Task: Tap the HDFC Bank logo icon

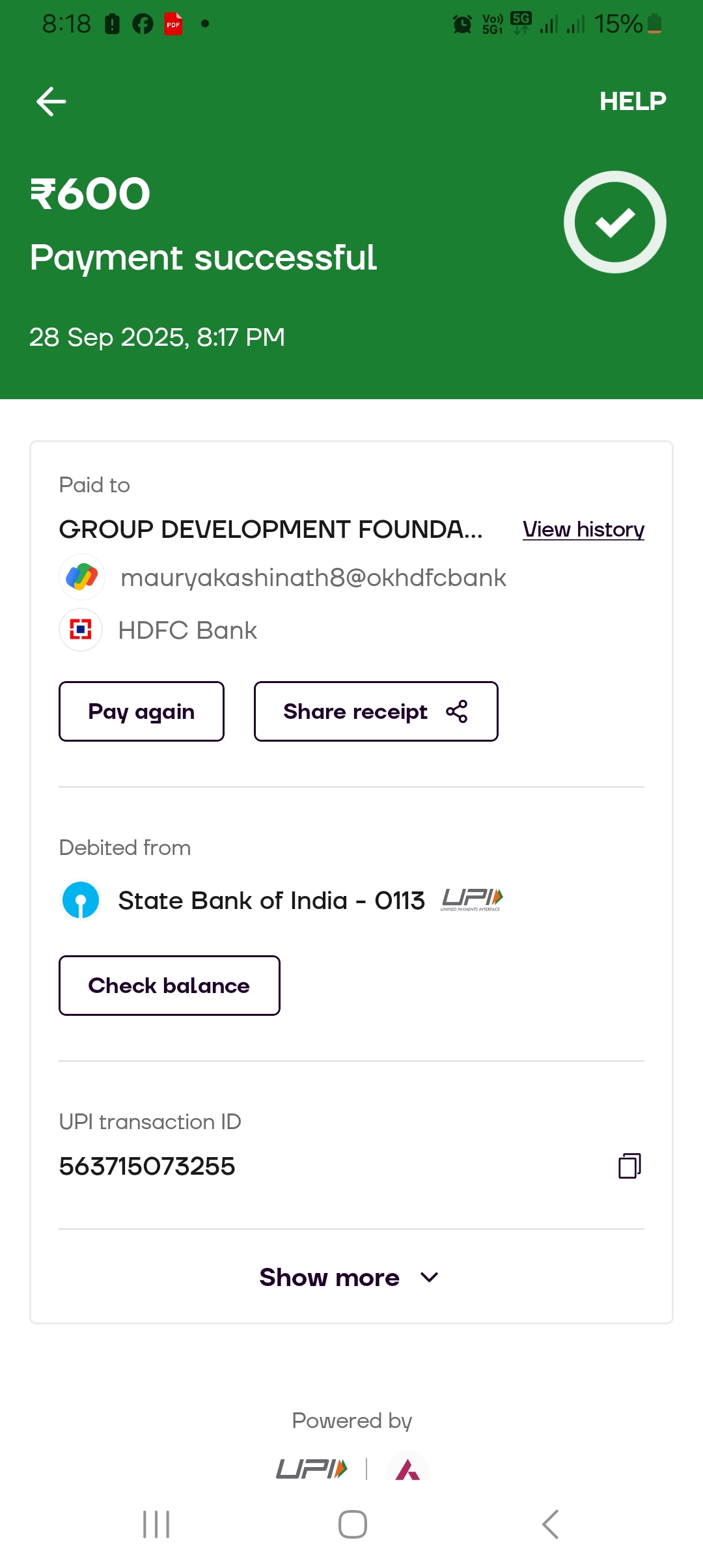Action: [x=81, y=630]
